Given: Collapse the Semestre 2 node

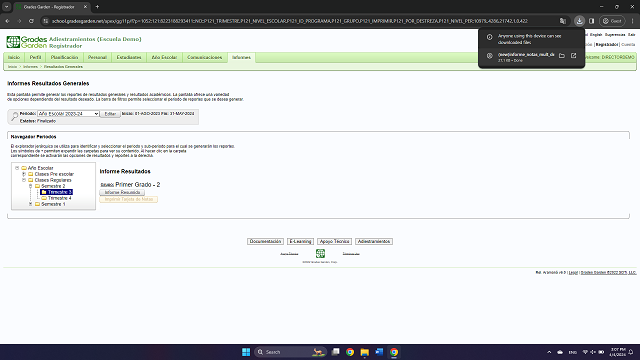Looking at the screenshot, I should pos(30,186).
